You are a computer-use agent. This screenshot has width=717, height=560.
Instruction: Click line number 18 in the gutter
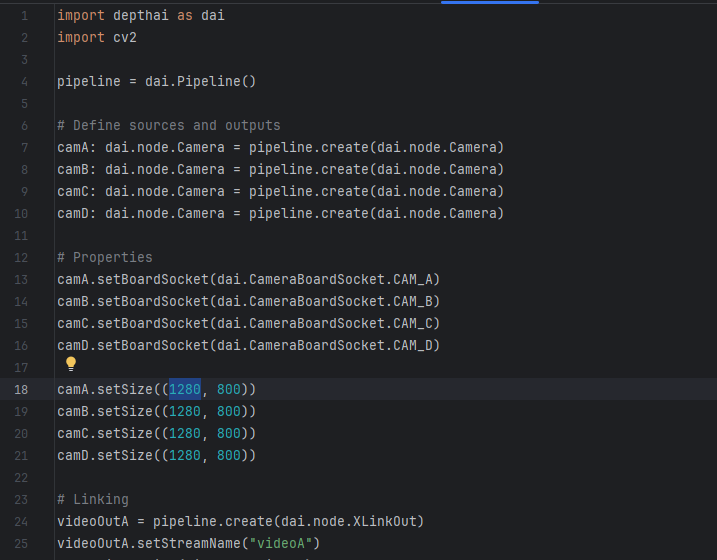coord(22,389)
